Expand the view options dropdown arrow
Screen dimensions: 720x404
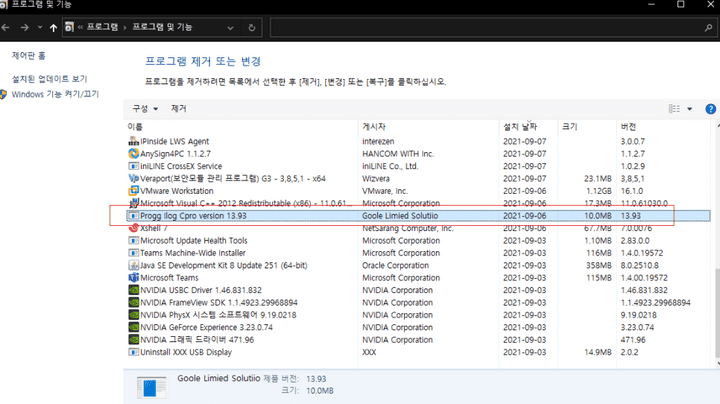689,109
